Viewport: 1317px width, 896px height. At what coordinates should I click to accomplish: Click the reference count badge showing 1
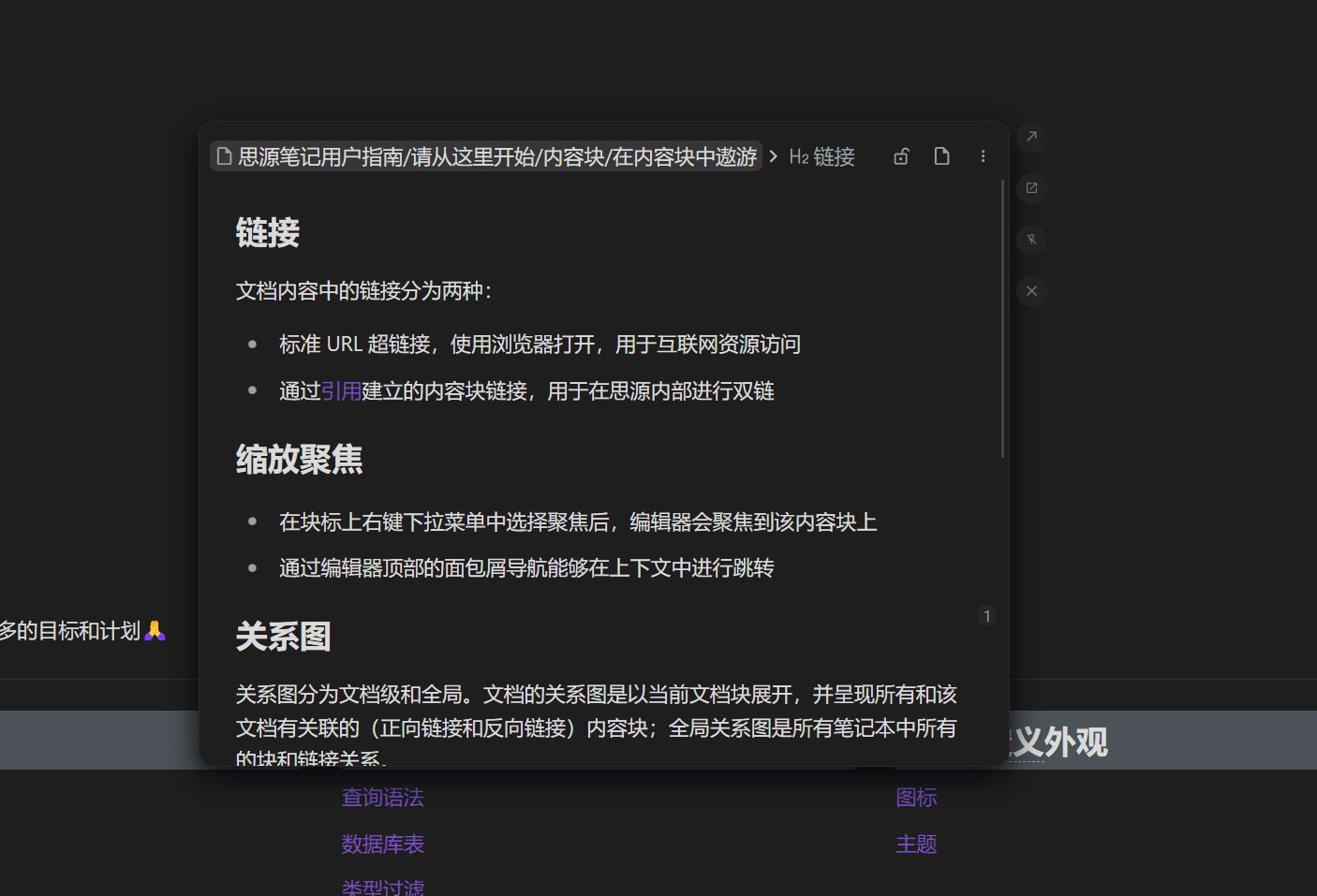click(986, 616)
